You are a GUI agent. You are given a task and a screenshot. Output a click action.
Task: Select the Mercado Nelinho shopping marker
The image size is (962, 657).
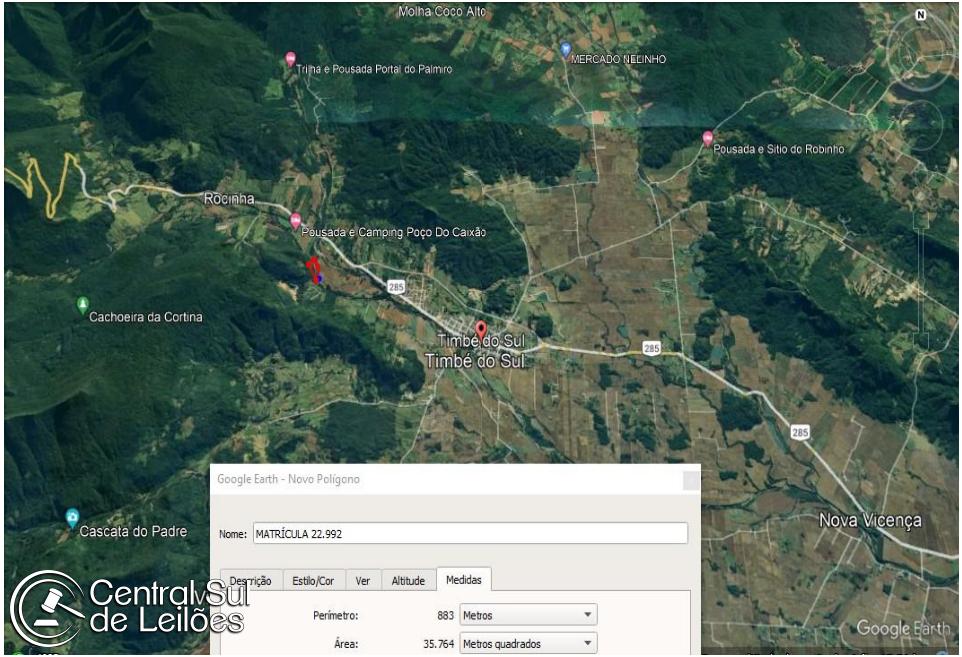565,49
